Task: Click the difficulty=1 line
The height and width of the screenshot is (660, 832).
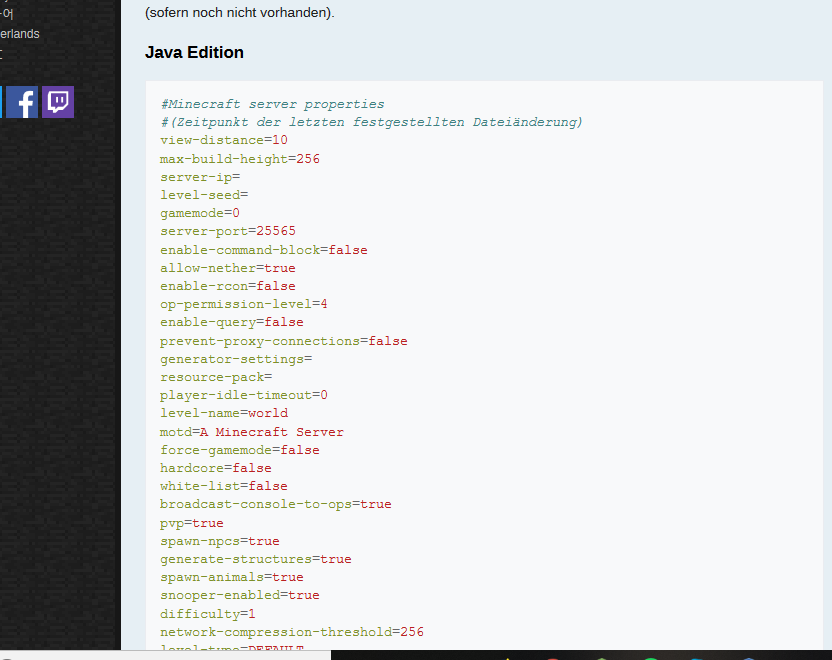Action: (208, 615)
